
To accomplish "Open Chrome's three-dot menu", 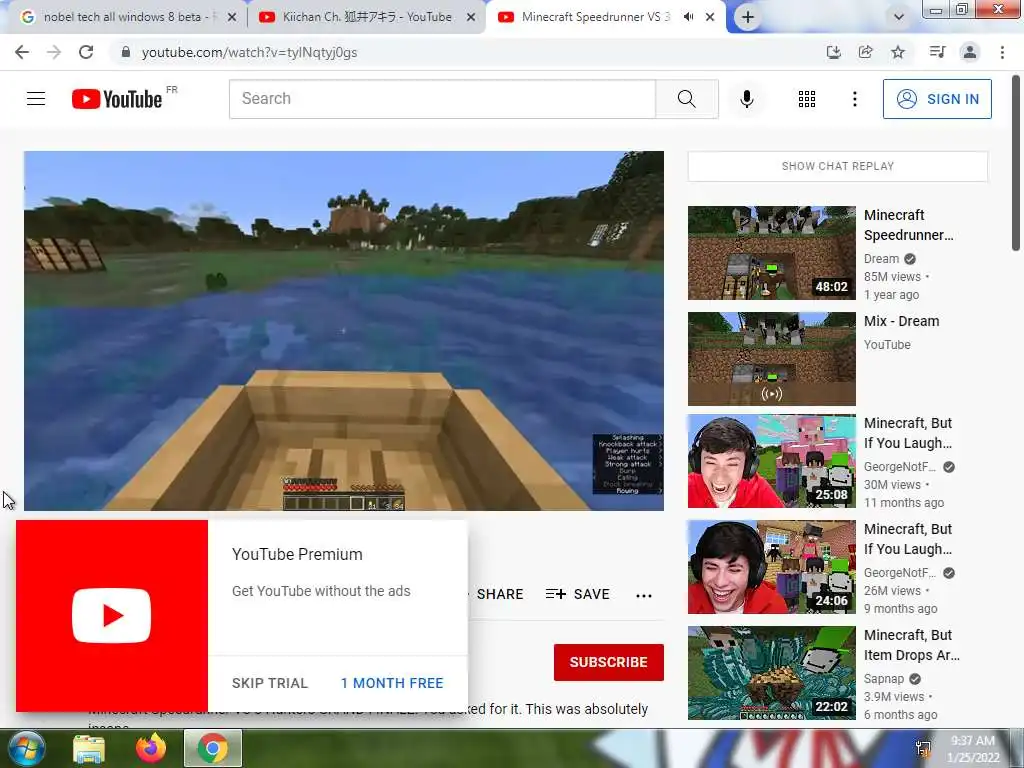I will [x=1002, y=52].
